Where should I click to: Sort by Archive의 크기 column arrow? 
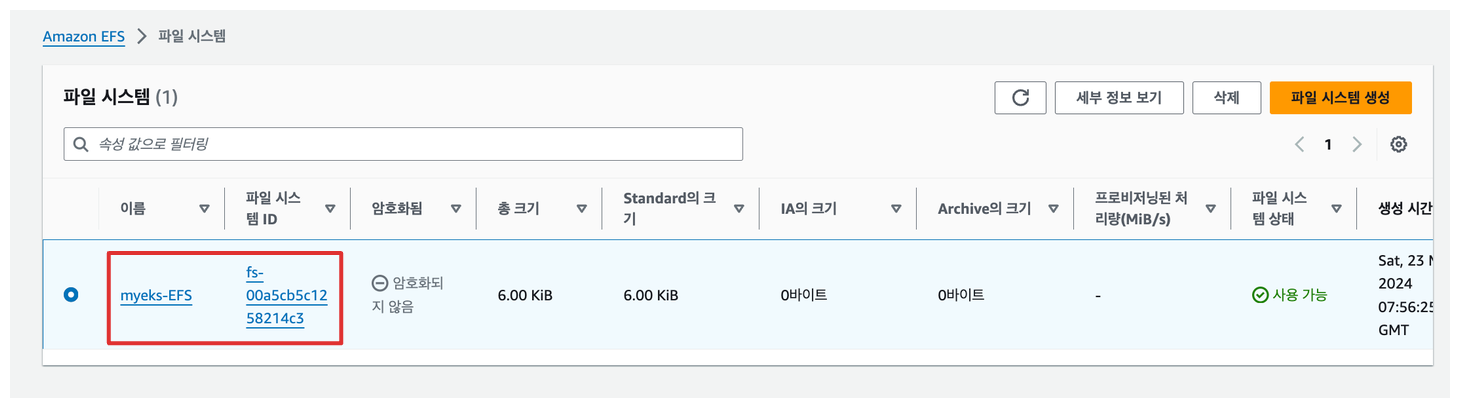pos(1053,209)
